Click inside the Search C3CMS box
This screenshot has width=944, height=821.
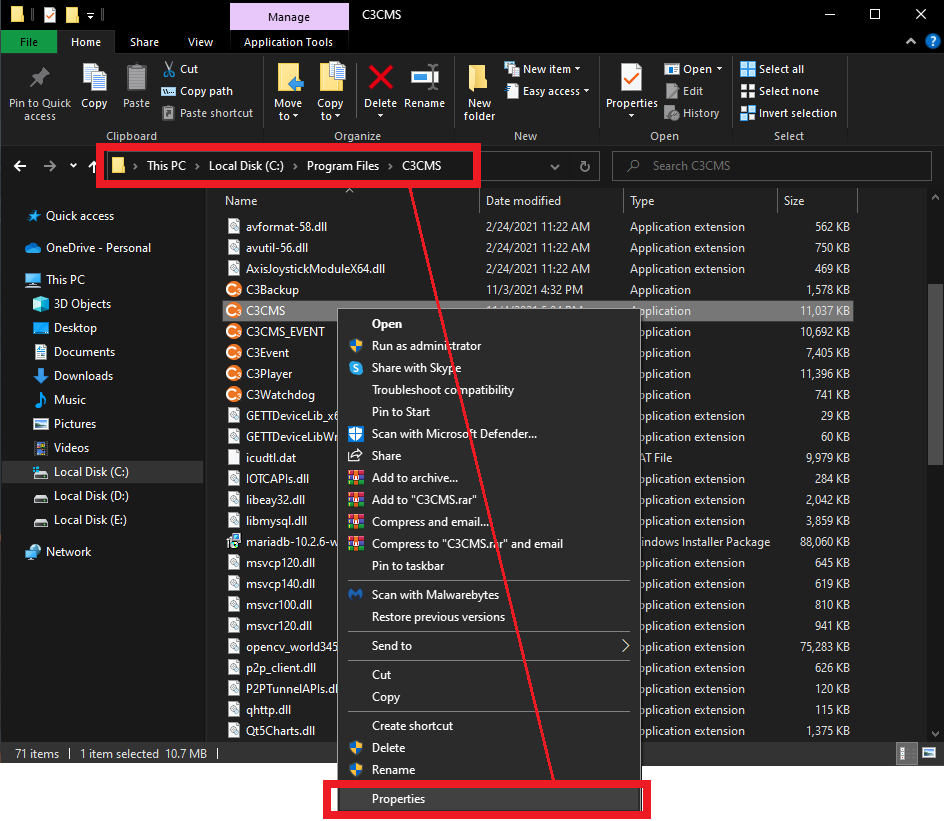point(770,166)
